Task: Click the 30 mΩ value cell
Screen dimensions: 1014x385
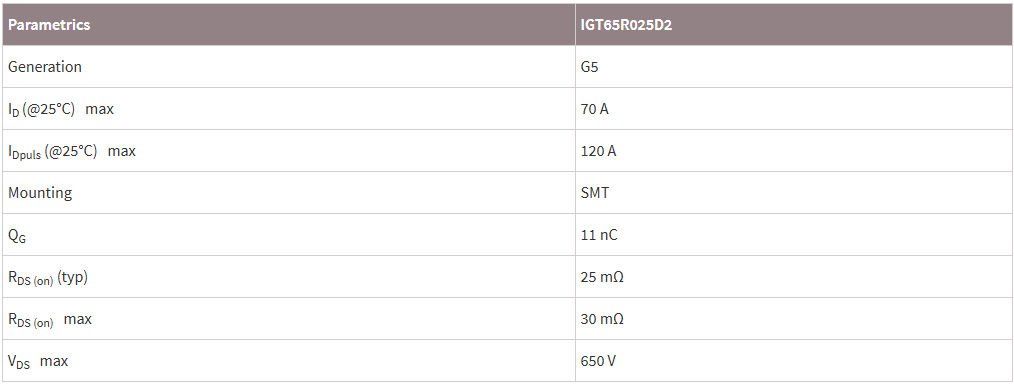Action: pos(602,319)
